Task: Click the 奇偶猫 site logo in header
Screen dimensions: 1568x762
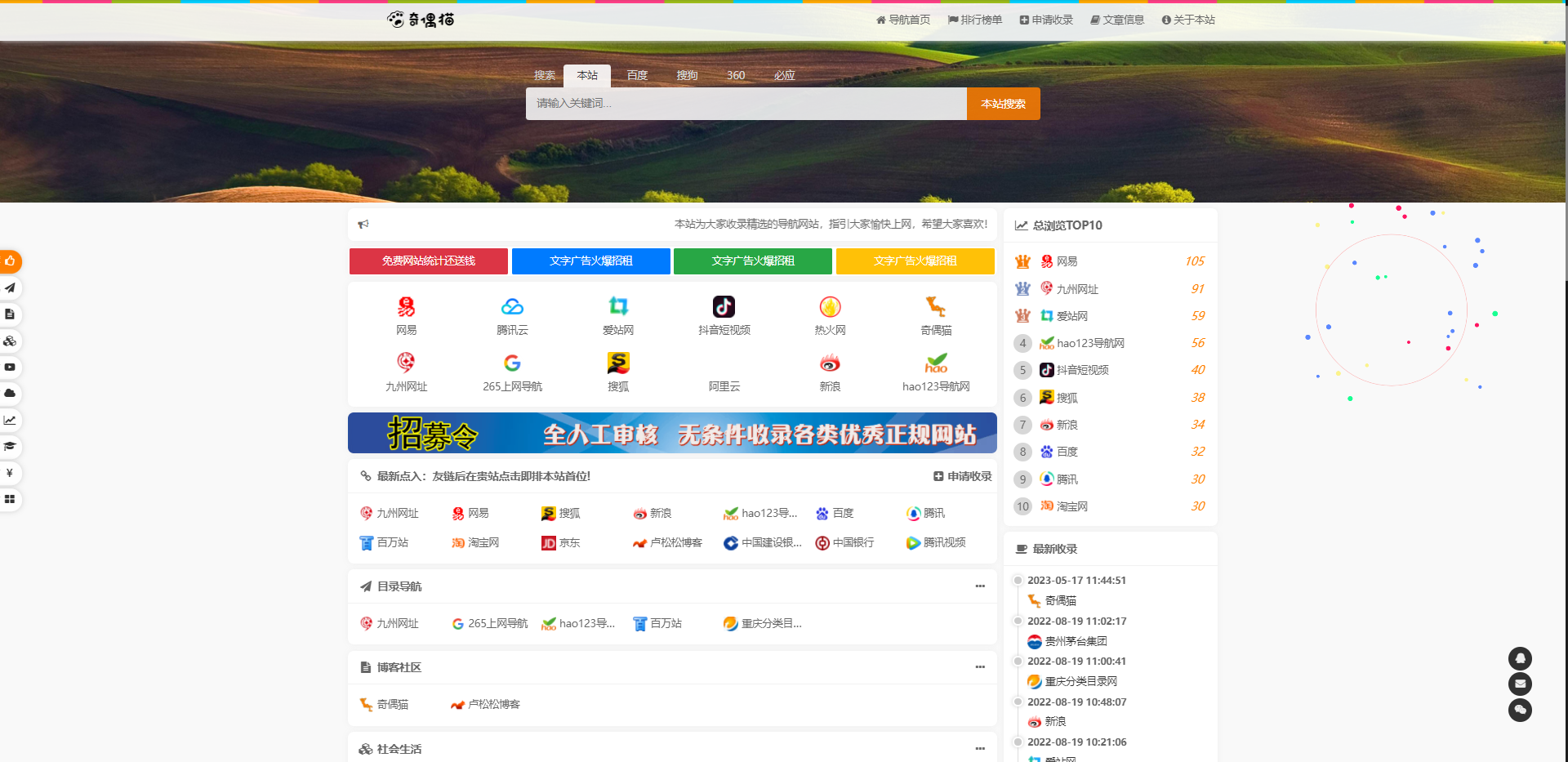Action: (x=421, y=20)
